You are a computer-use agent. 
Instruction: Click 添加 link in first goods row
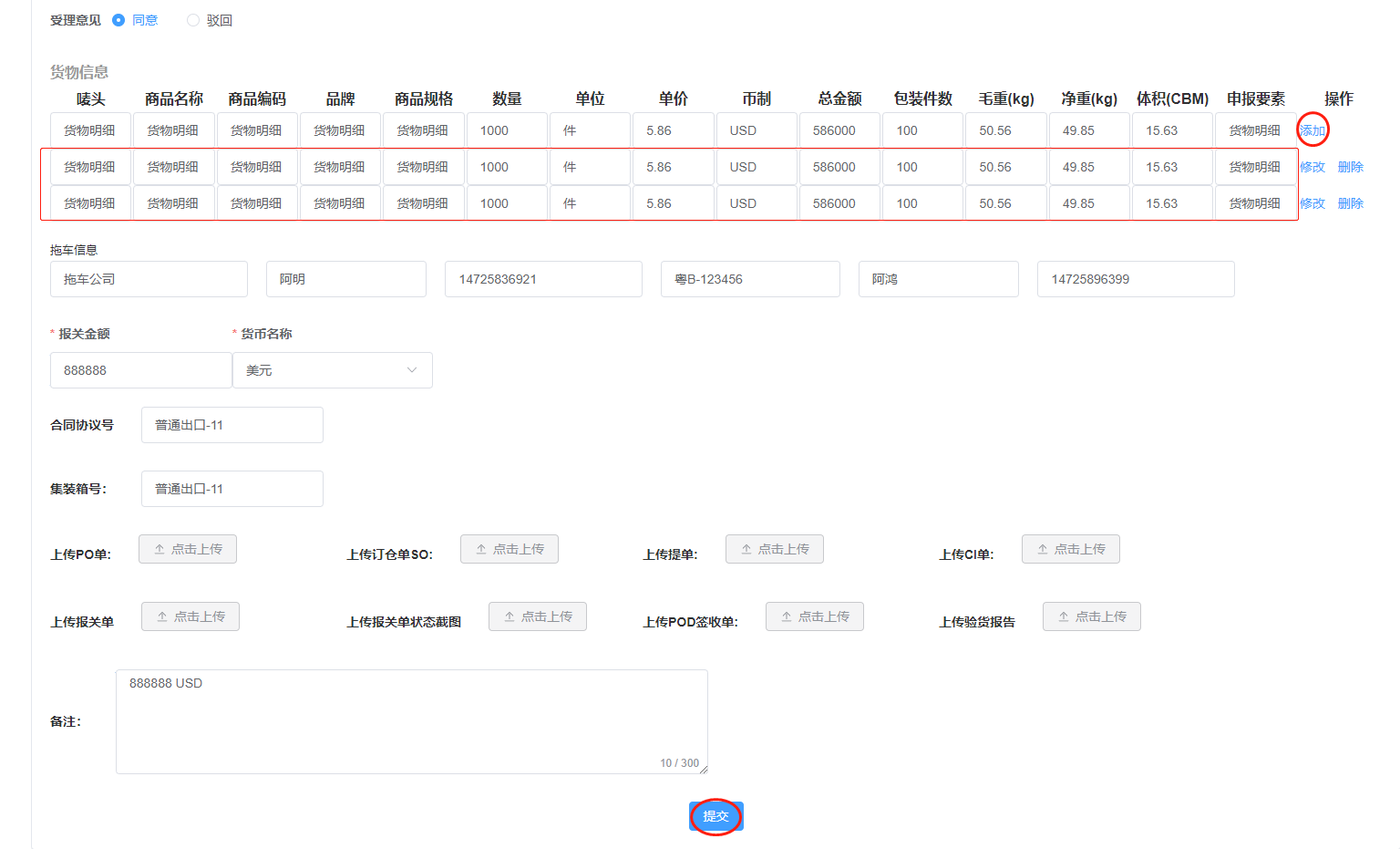tap(1312, 130)
